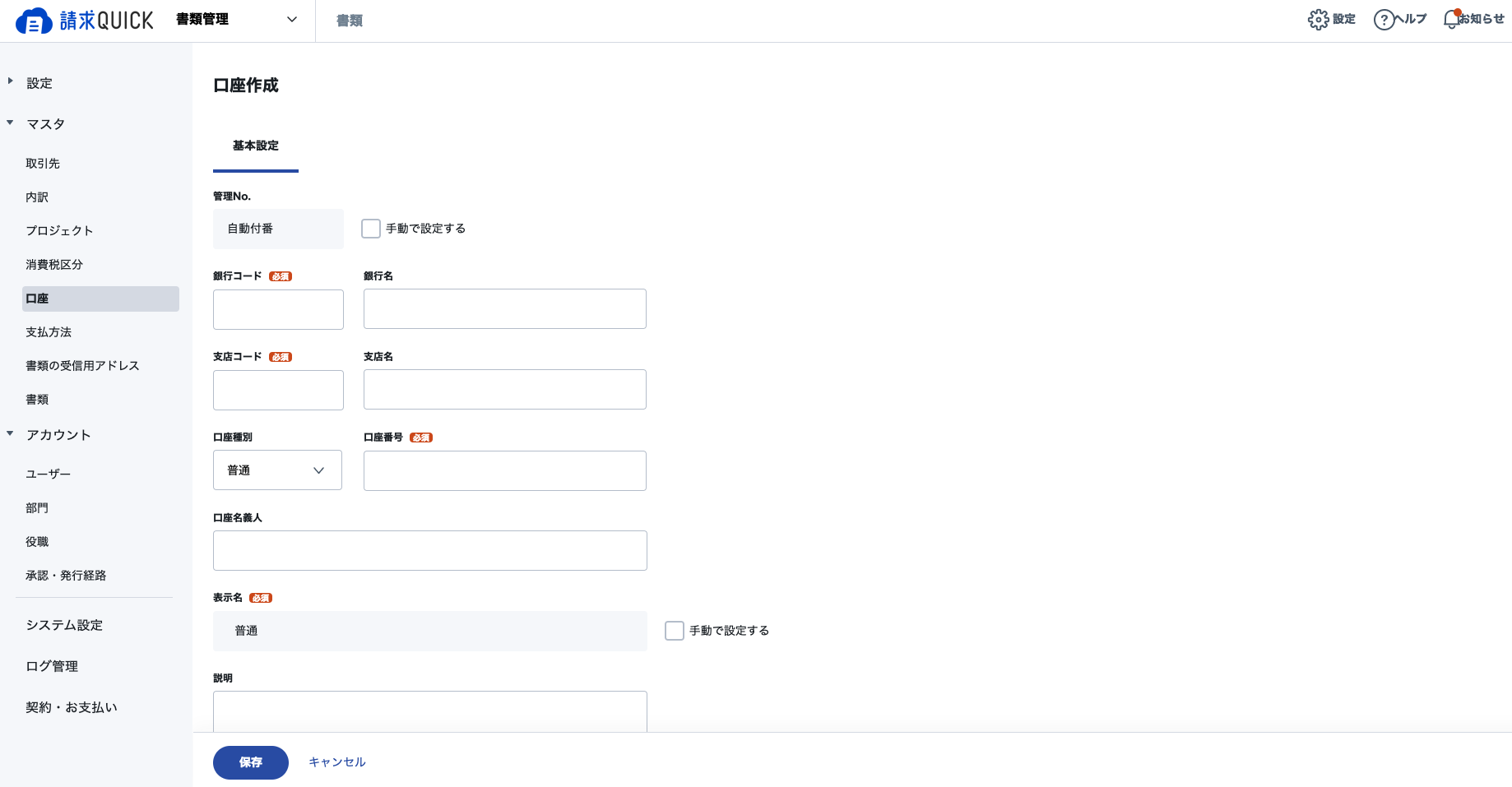Screen dimensions: 1512x787
Task: Enable manual setting for 管理No.
Action: pyautogui.click(x=371, y=229)
